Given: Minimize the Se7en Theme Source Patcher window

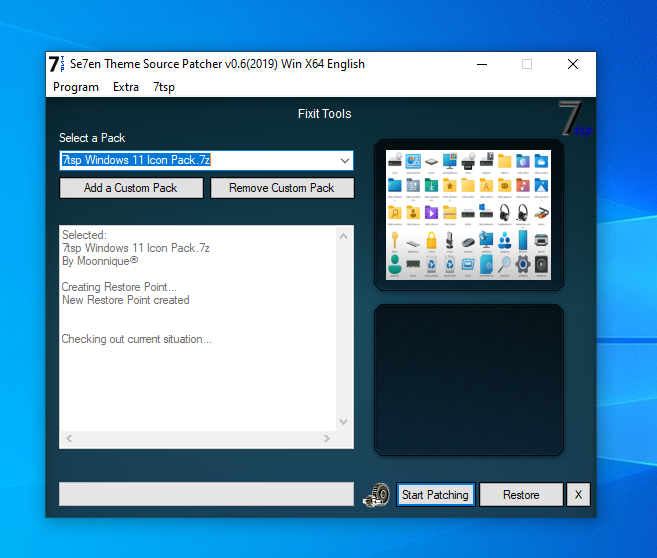Looking at the screenshot, I should pos(482,64).
